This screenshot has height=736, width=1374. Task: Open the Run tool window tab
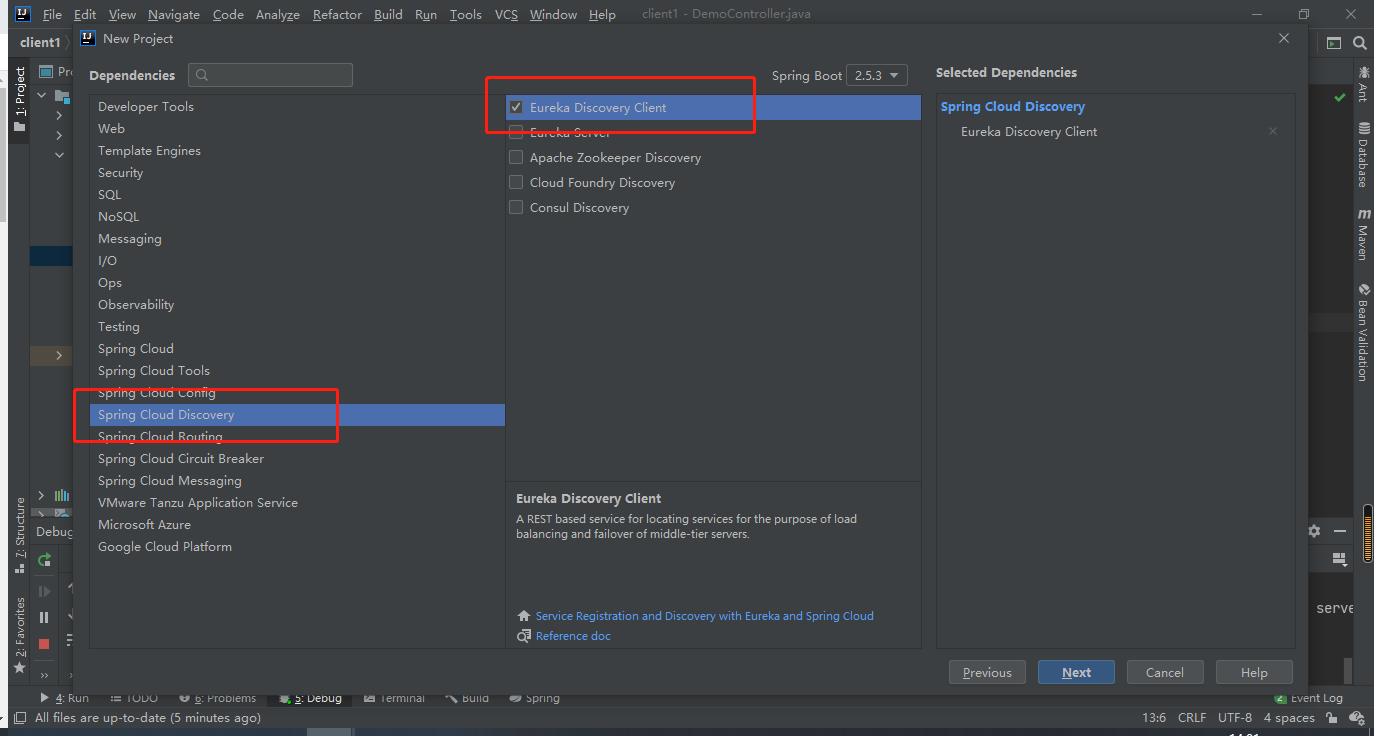65,698
